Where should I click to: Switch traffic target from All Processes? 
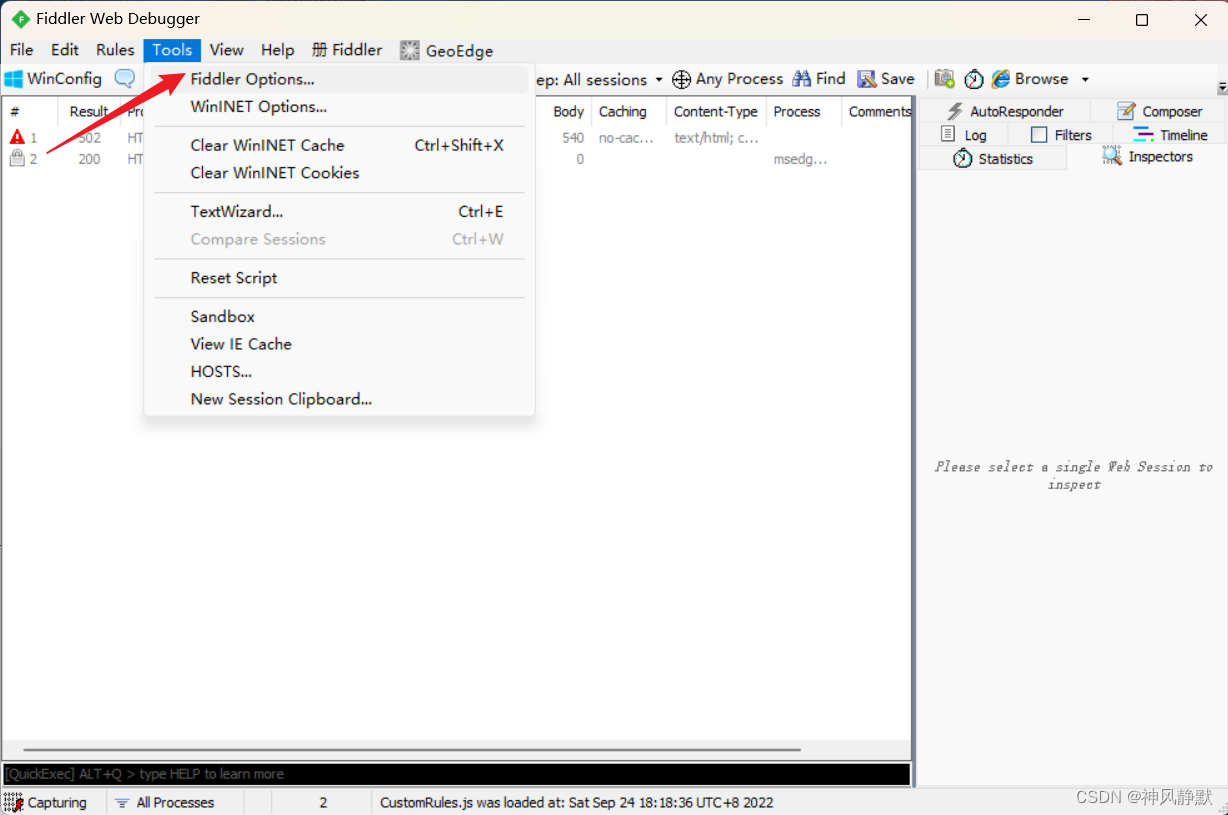(x=175, y=802)
